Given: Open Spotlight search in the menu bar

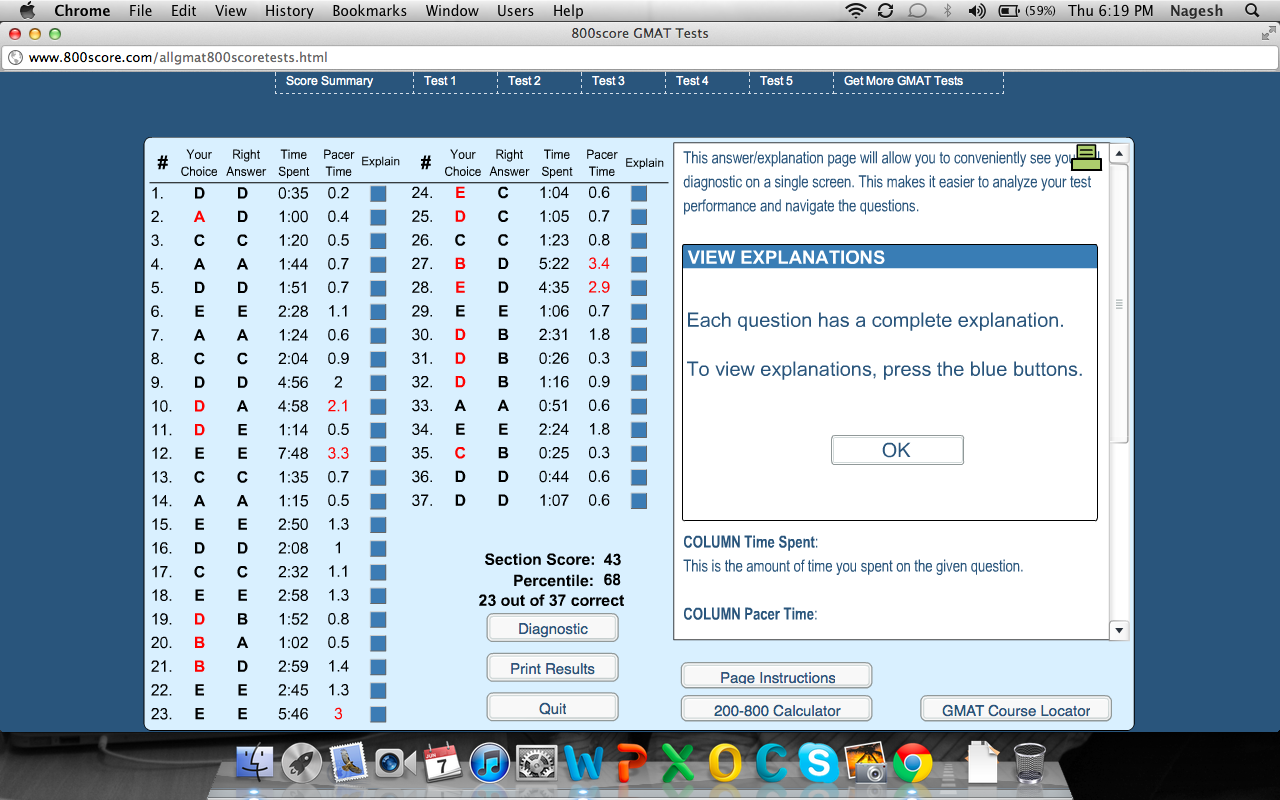Looking at the screenshot, I should click(x=1252, y=11).
